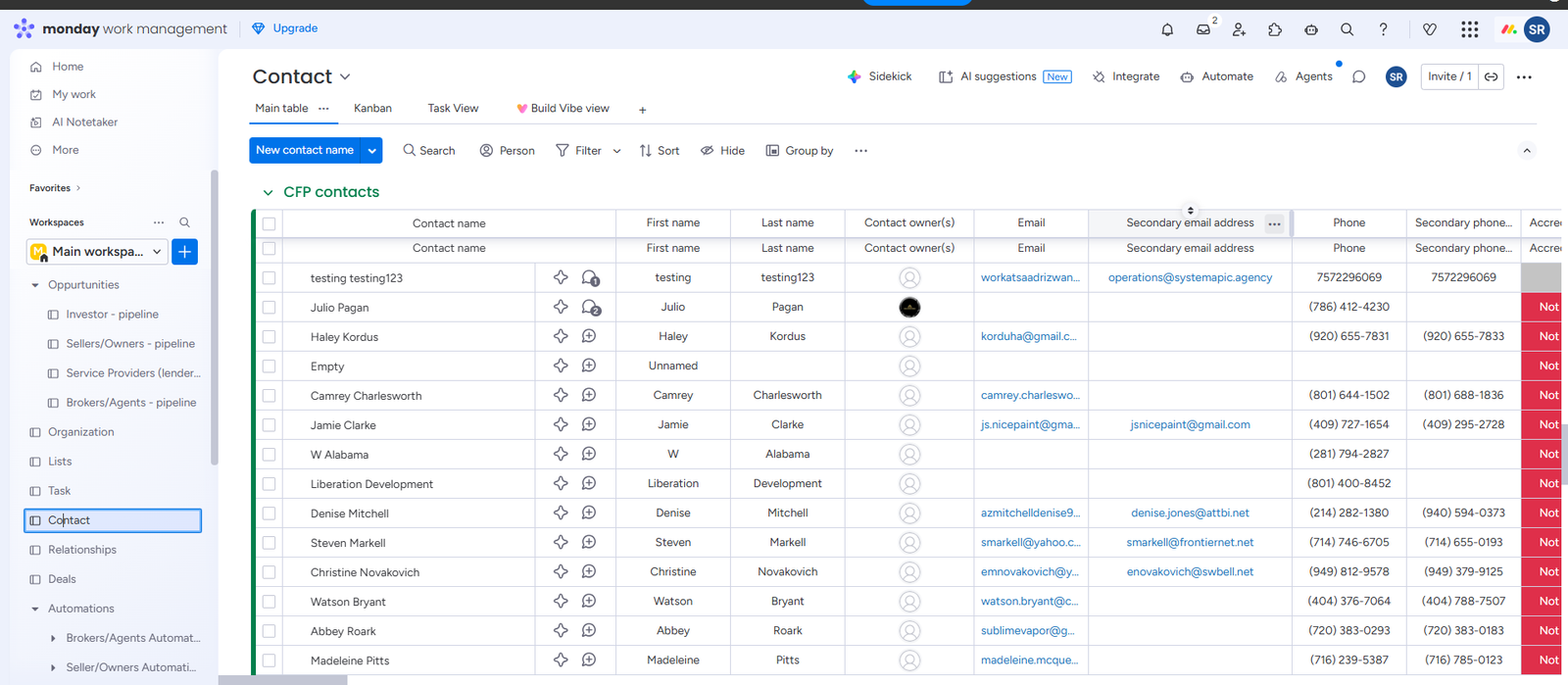Open the products switcher grid icon
The width and height of the screenshot is (1568, 685).
[1469, 29]
